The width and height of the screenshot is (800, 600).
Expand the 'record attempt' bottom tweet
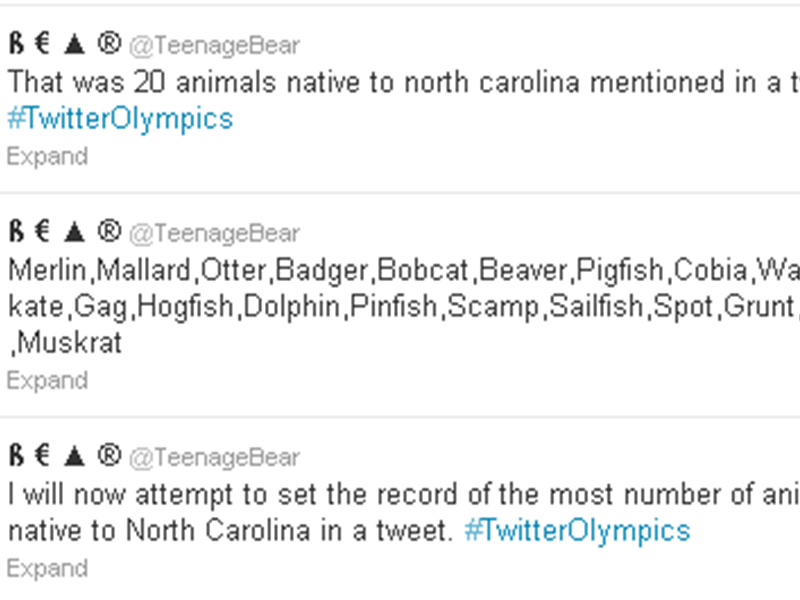pyautogui.click(x=46, y=568)
